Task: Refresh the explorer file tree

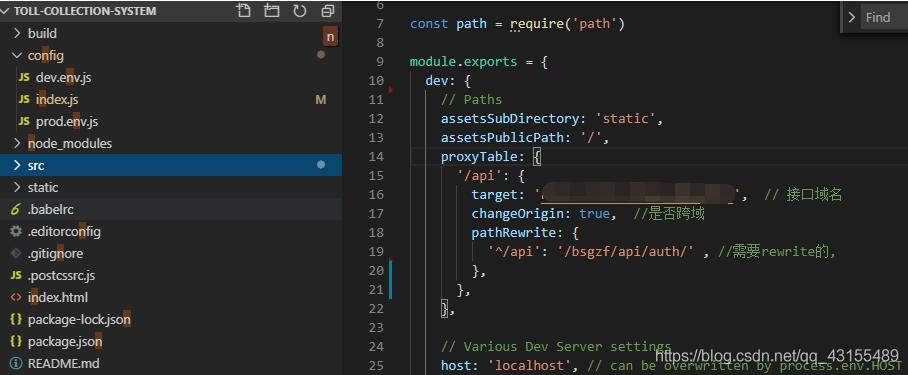Action: (299, 10)
